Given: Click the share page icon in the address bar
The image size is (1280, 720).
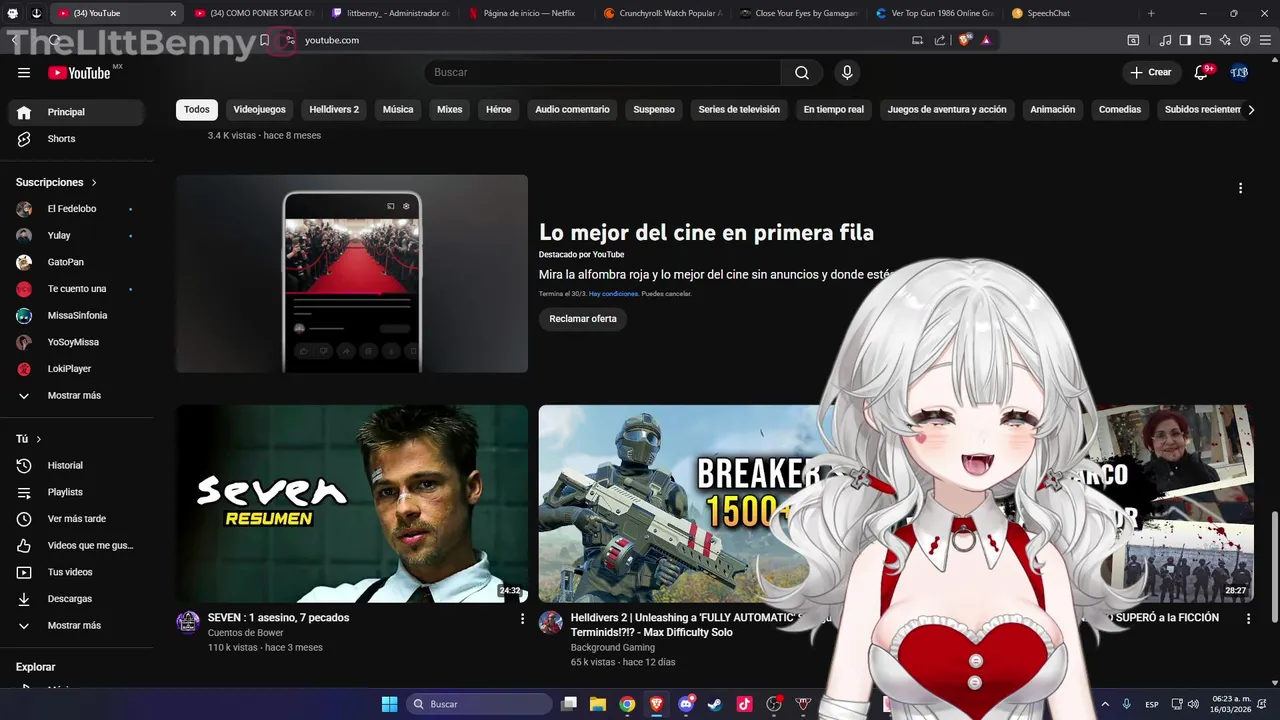Looking at the screenshot, I should coord(940,40).
